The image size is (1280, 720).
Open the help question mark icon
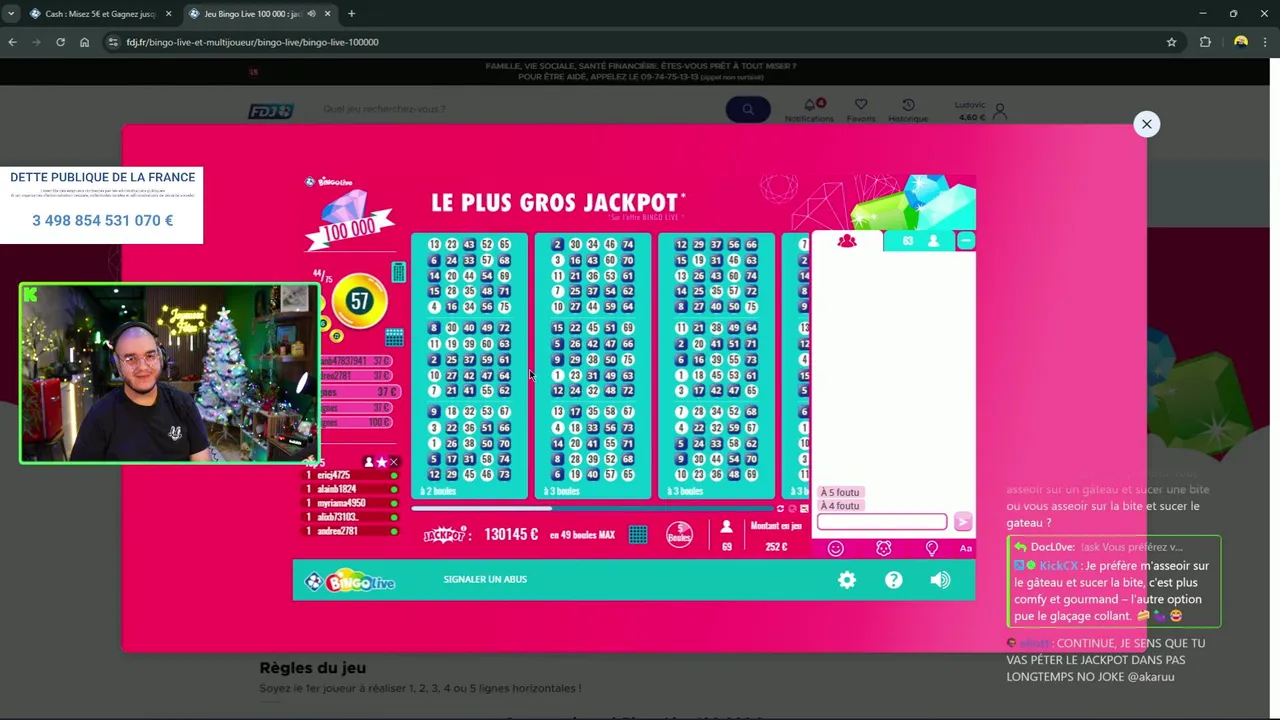894,580
